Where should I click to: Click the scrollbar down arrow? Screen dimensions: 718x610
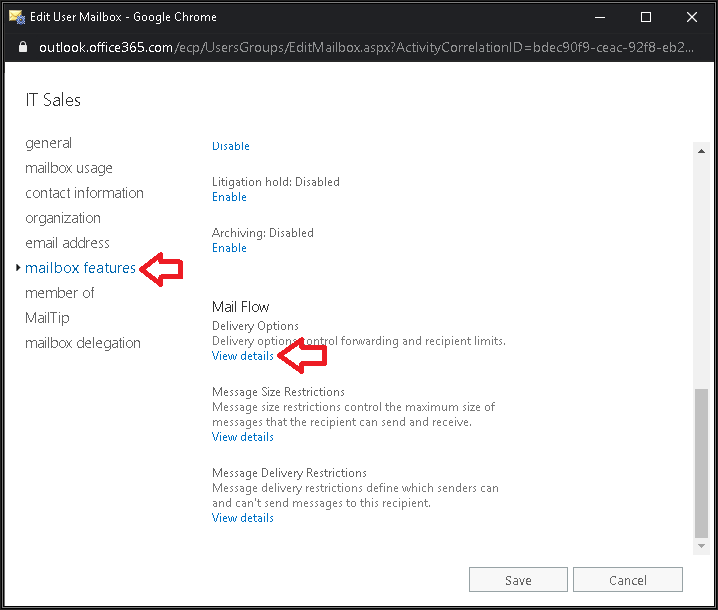pos(701,545)
